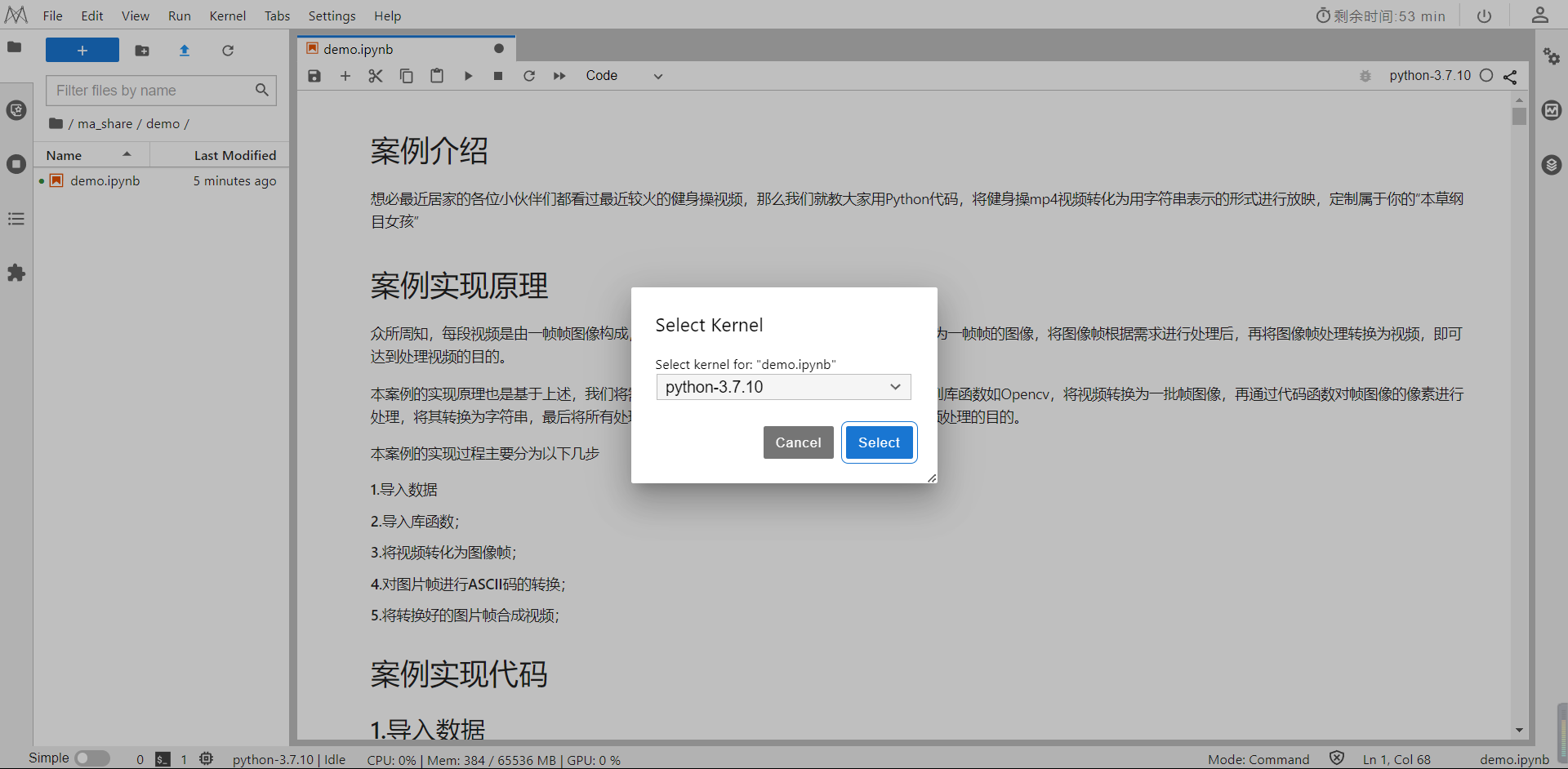Open the right sidebar resource monitor icon
1568x769 pixels.
[1552, 110]
